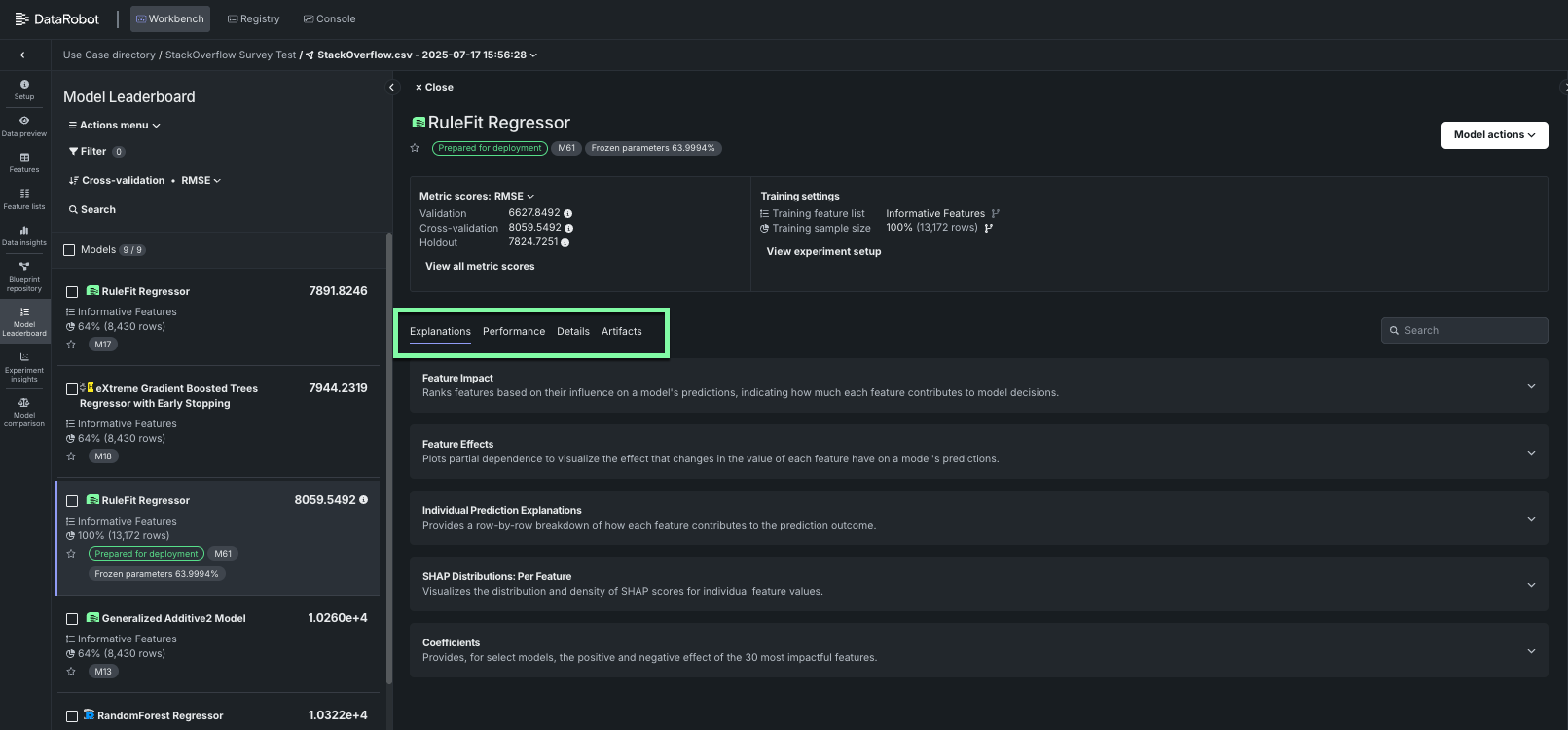The width and height of the screenshot is (1568, 730).
Task: Open Data preview sidebar icon
Action: pyautogui.click(x=24, y=126)
